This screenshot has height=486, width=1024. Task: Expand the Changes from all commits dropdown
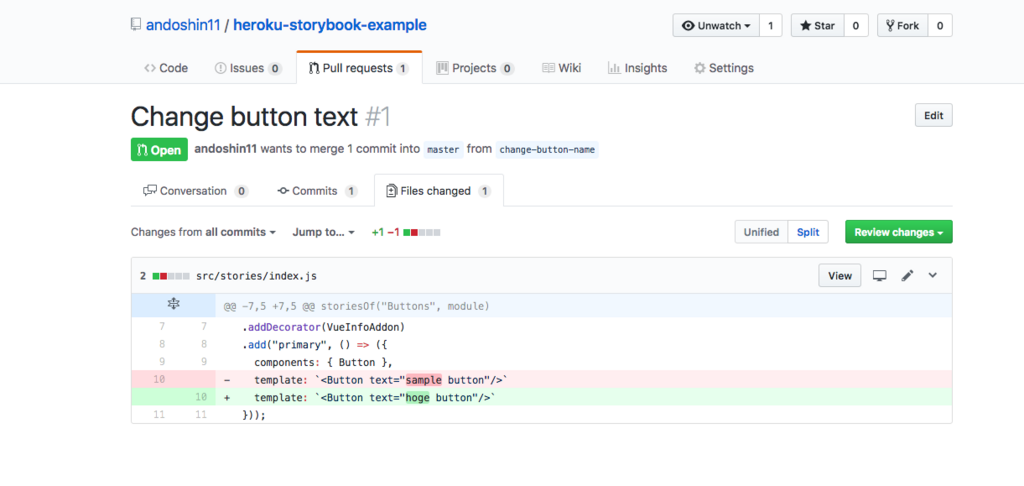click(x=203, y=232)
